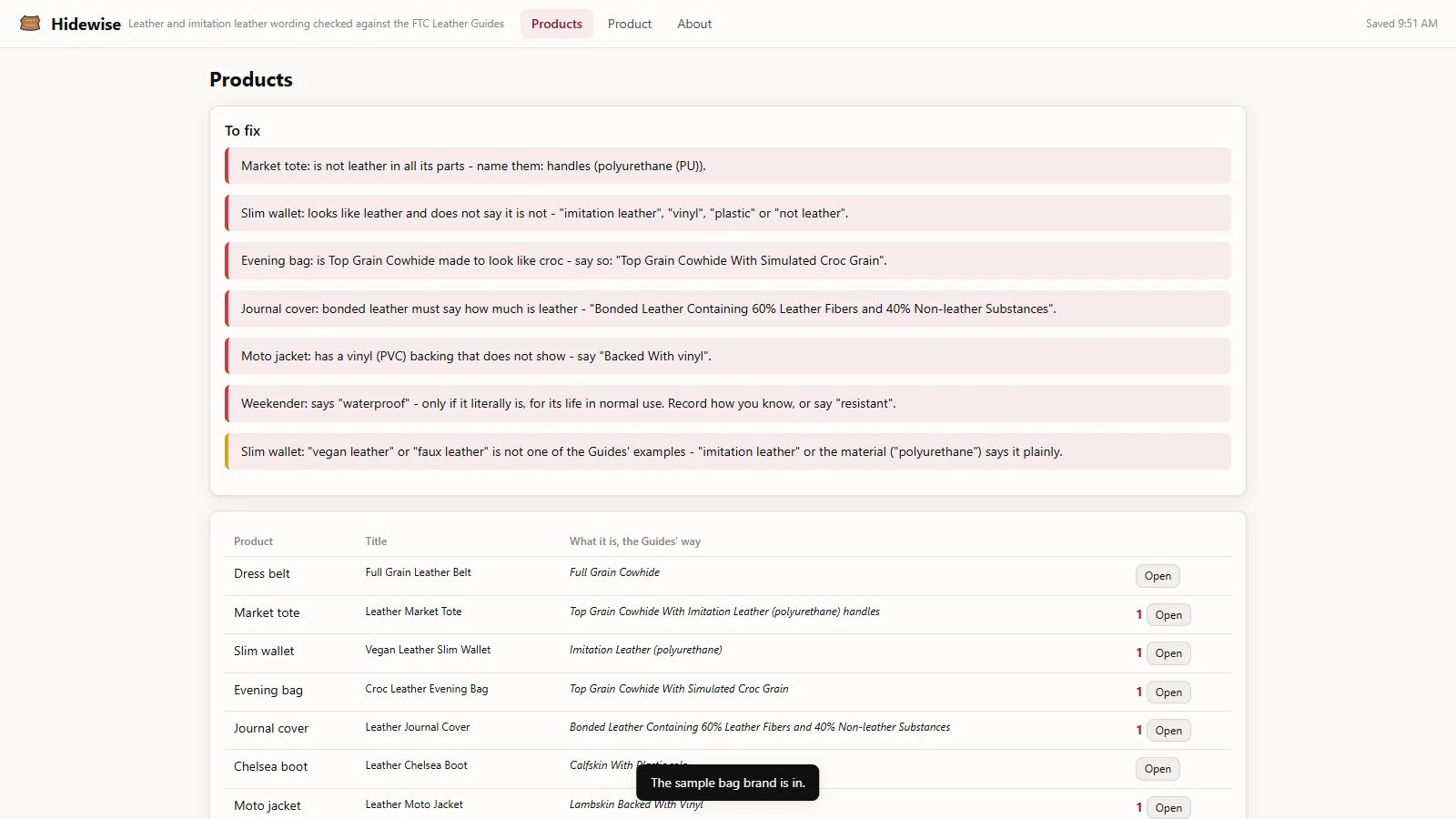Click the 'Full Grain Cowhide' description
The height and width of the screenshot is (819, 1456).
(x=614, y=572)
